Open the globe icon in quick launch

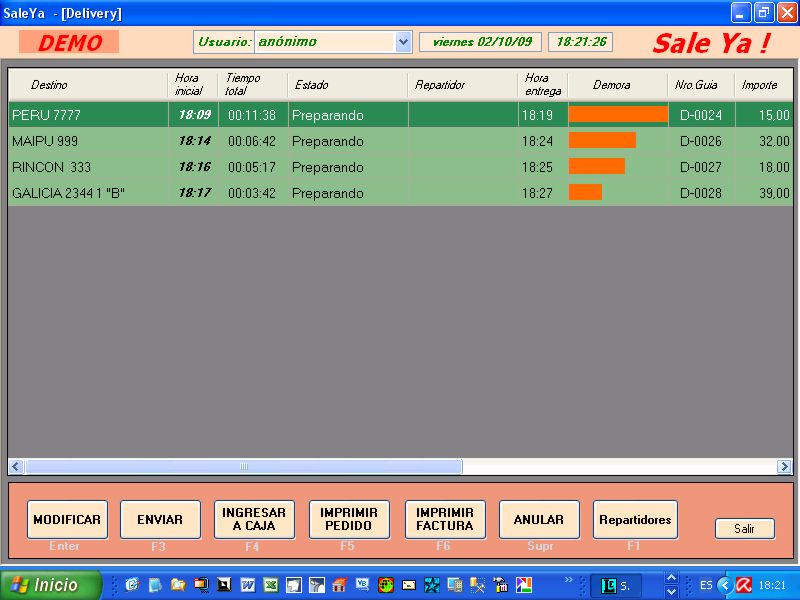[x=386, y=584]
